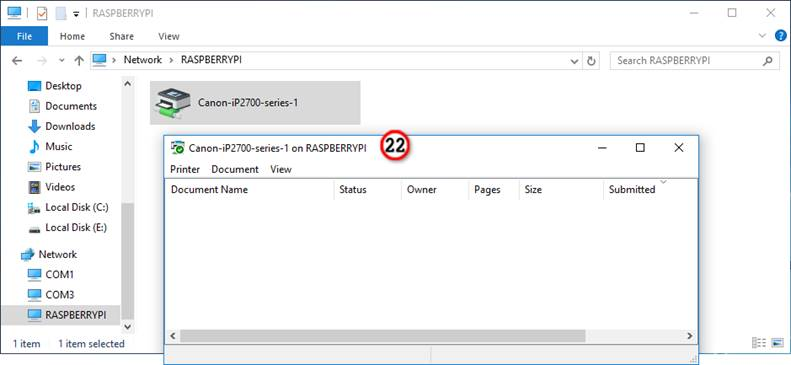Viewport: 791px width, 365px height.
Task: Open the recent locations dropdown arrow
Action: 62,60
